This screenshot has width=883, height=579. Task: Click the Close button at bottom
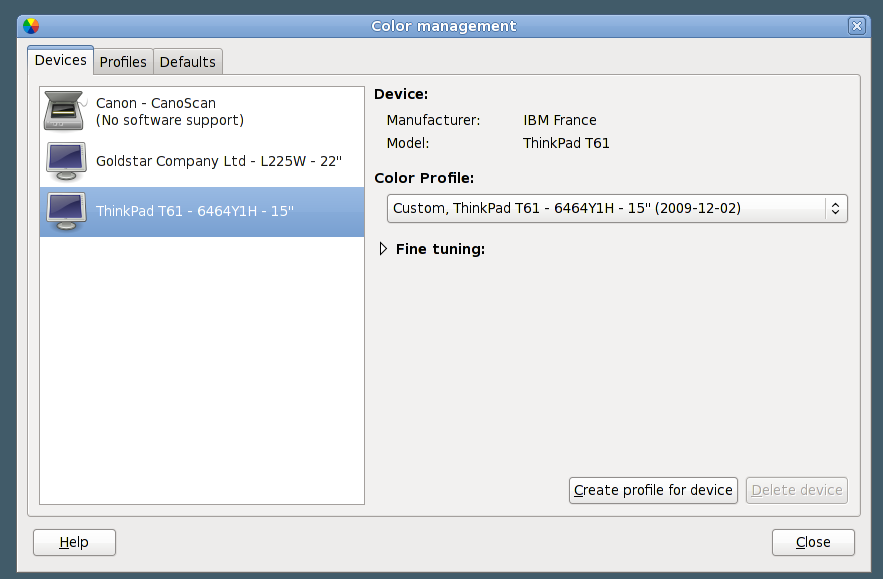pyautogui.click(x=813, y=542)
